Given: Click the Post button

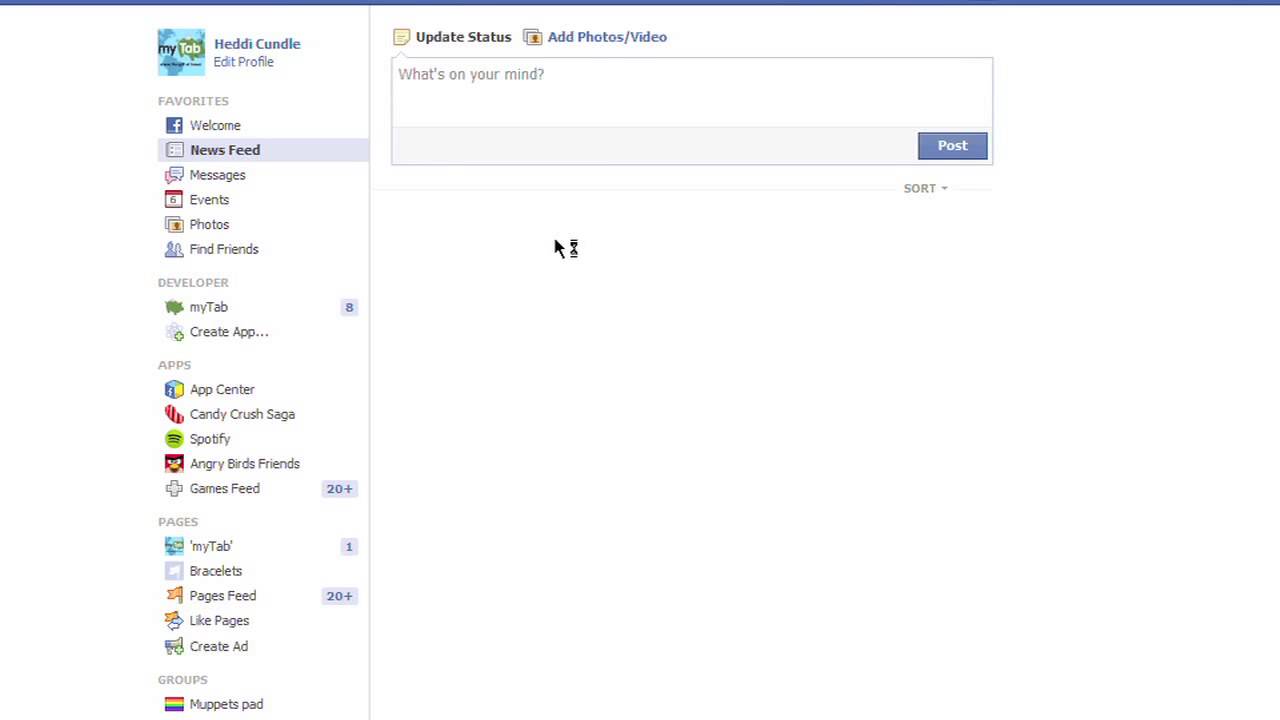Looking at the screenshot, I should tap(952, 146).
